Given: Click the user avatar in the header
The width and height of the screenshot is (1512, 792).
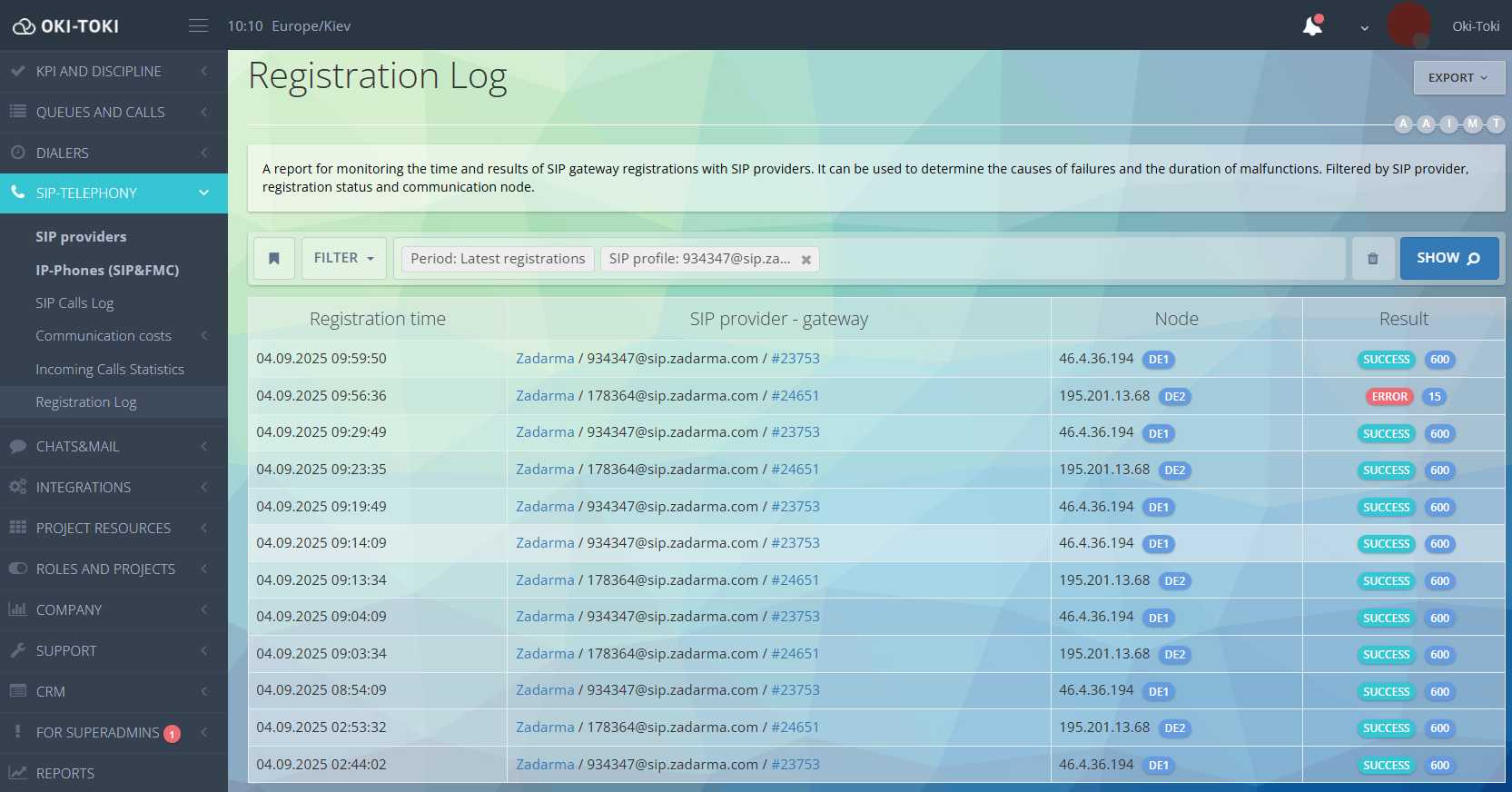Looking at the screenshot, I should (1408, 25).
